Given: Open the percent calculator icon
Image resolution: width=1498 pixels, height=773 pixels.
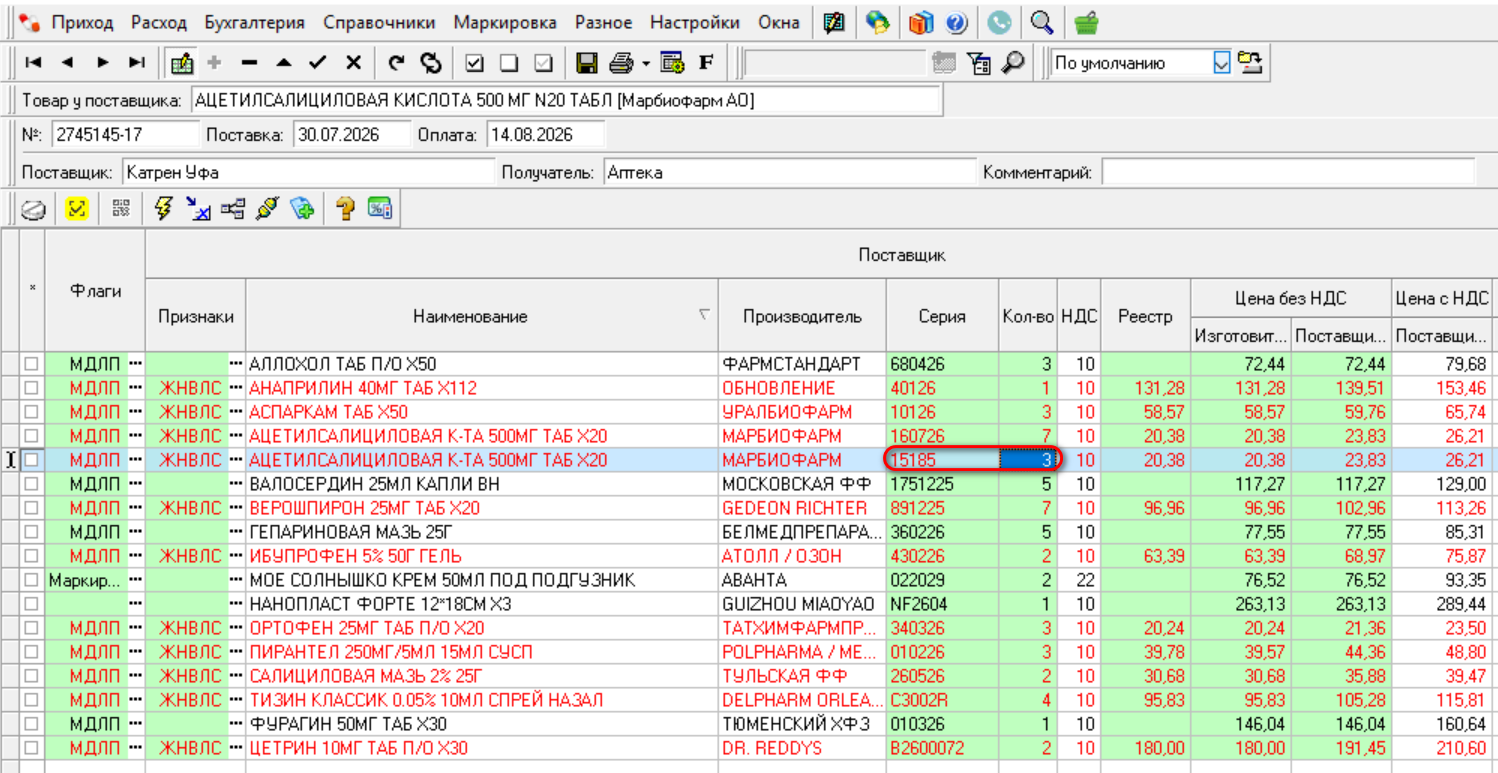Looking at the screenshot, I should point(380,208).
